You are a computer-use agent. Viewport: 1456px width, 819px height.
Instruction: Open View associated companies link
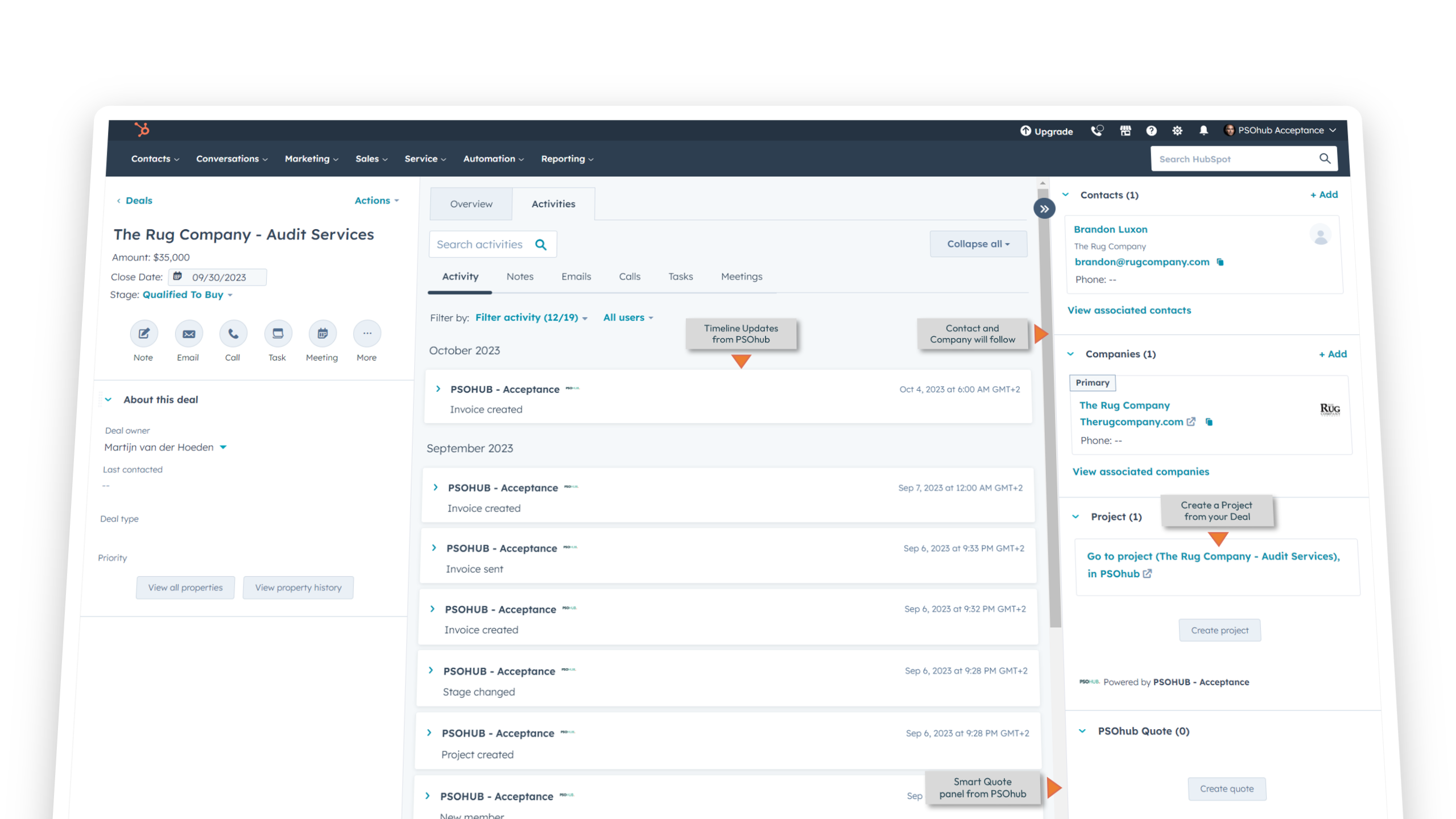point(1140,471)
